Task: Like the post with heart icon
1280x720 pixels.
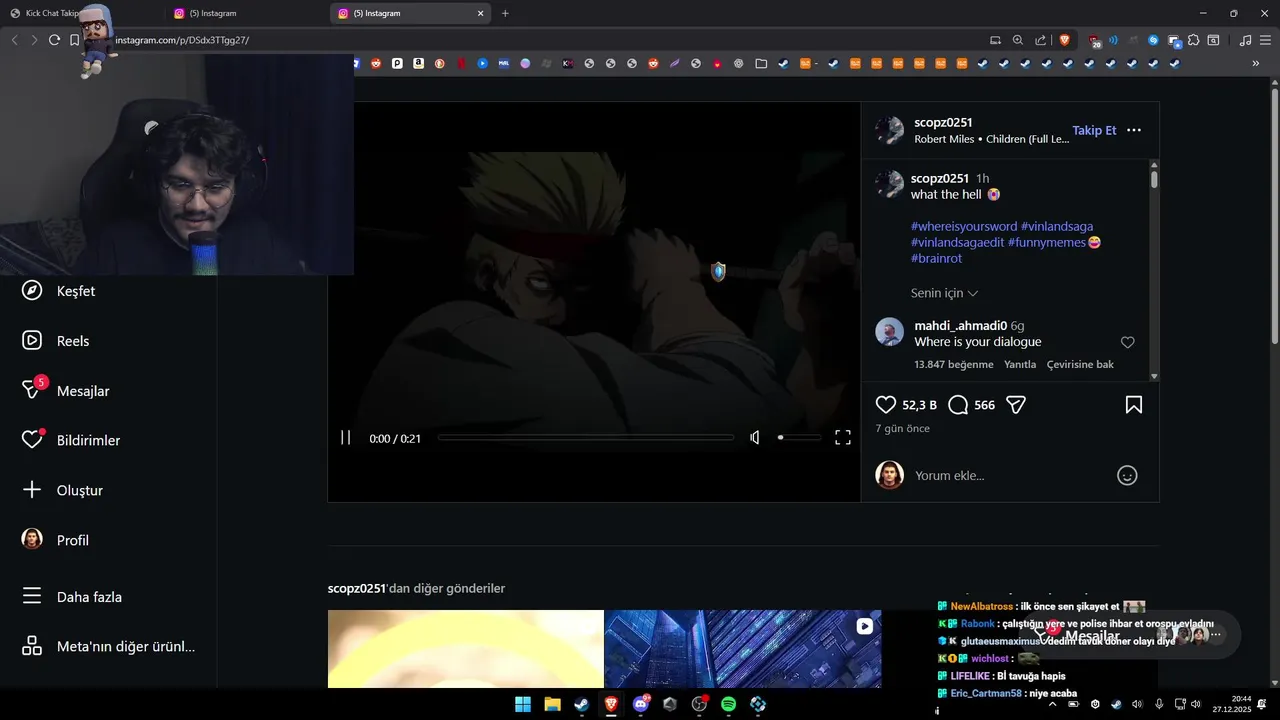Action: (x=886, y=405)
